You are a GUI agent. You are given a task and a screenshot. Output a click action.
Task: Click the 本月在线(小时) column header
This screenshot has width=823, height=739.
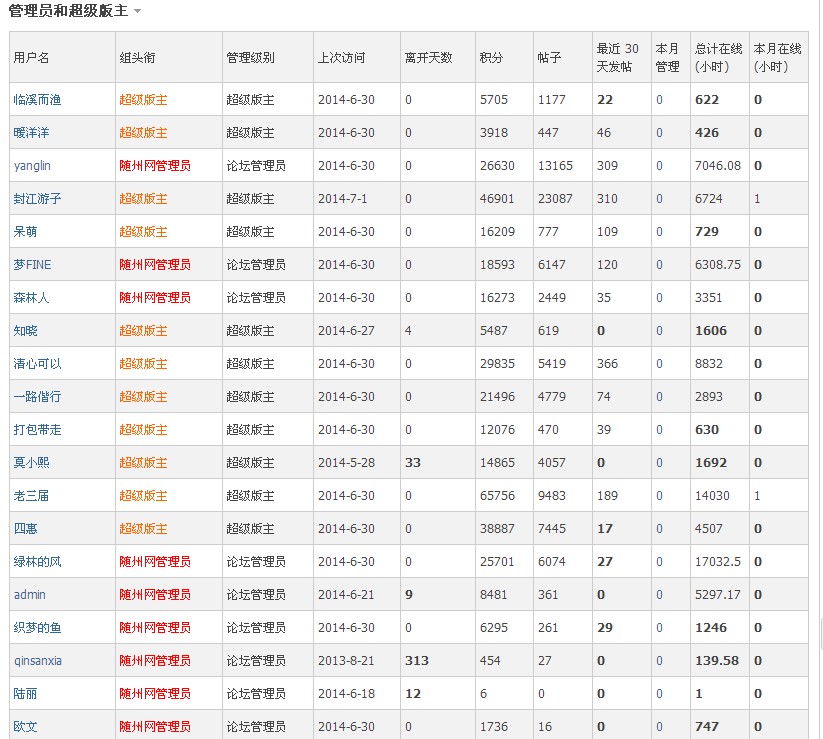click(x=777, y=58)
